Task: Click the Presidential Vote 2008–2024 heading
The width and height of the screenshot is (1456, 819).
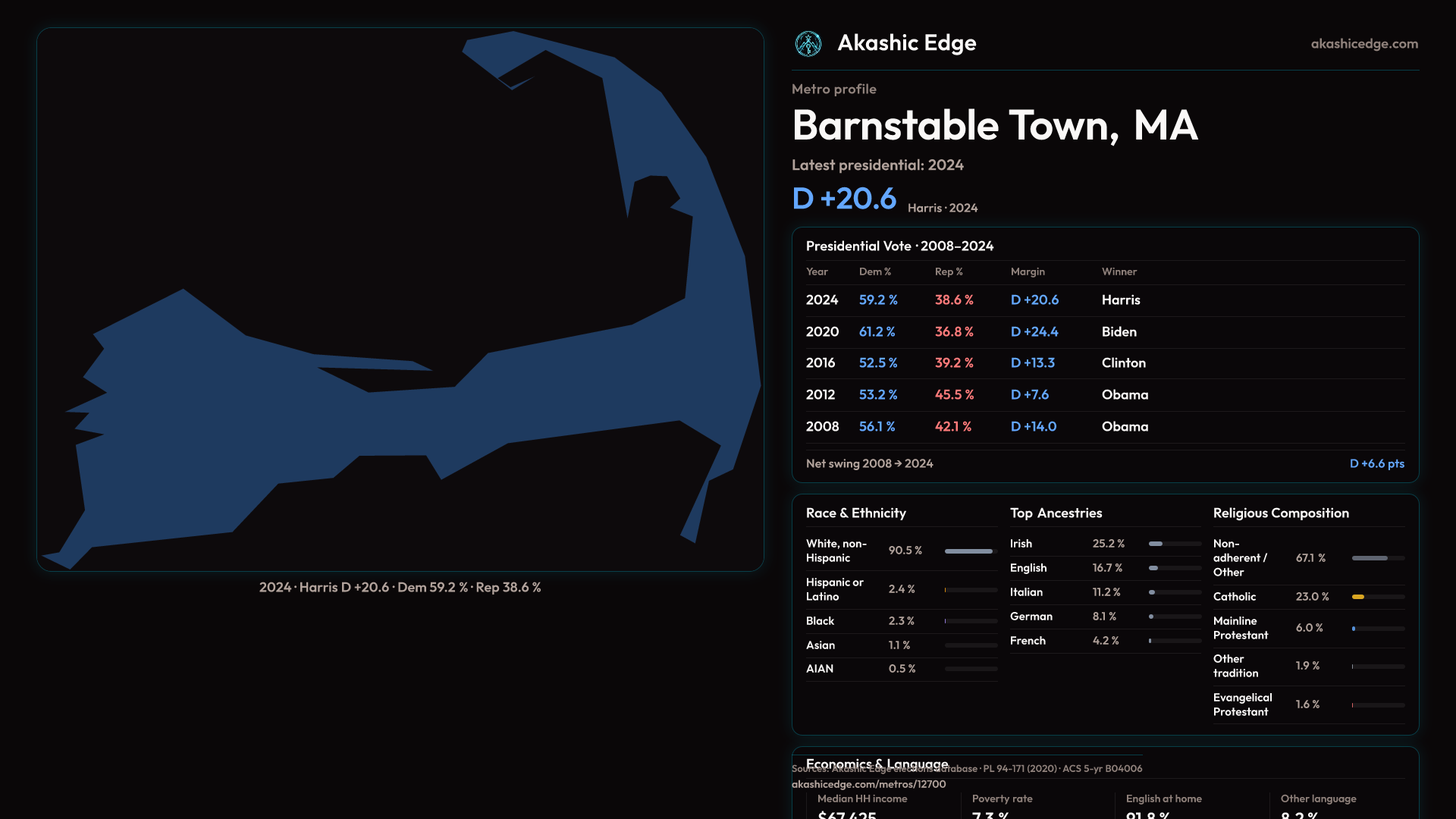Action: 899,246
